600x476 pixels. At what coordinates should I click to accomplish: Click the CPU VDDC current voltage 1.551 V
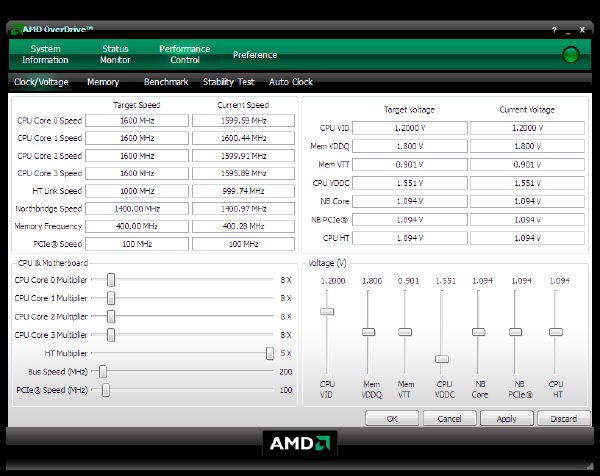pos(527,183)
